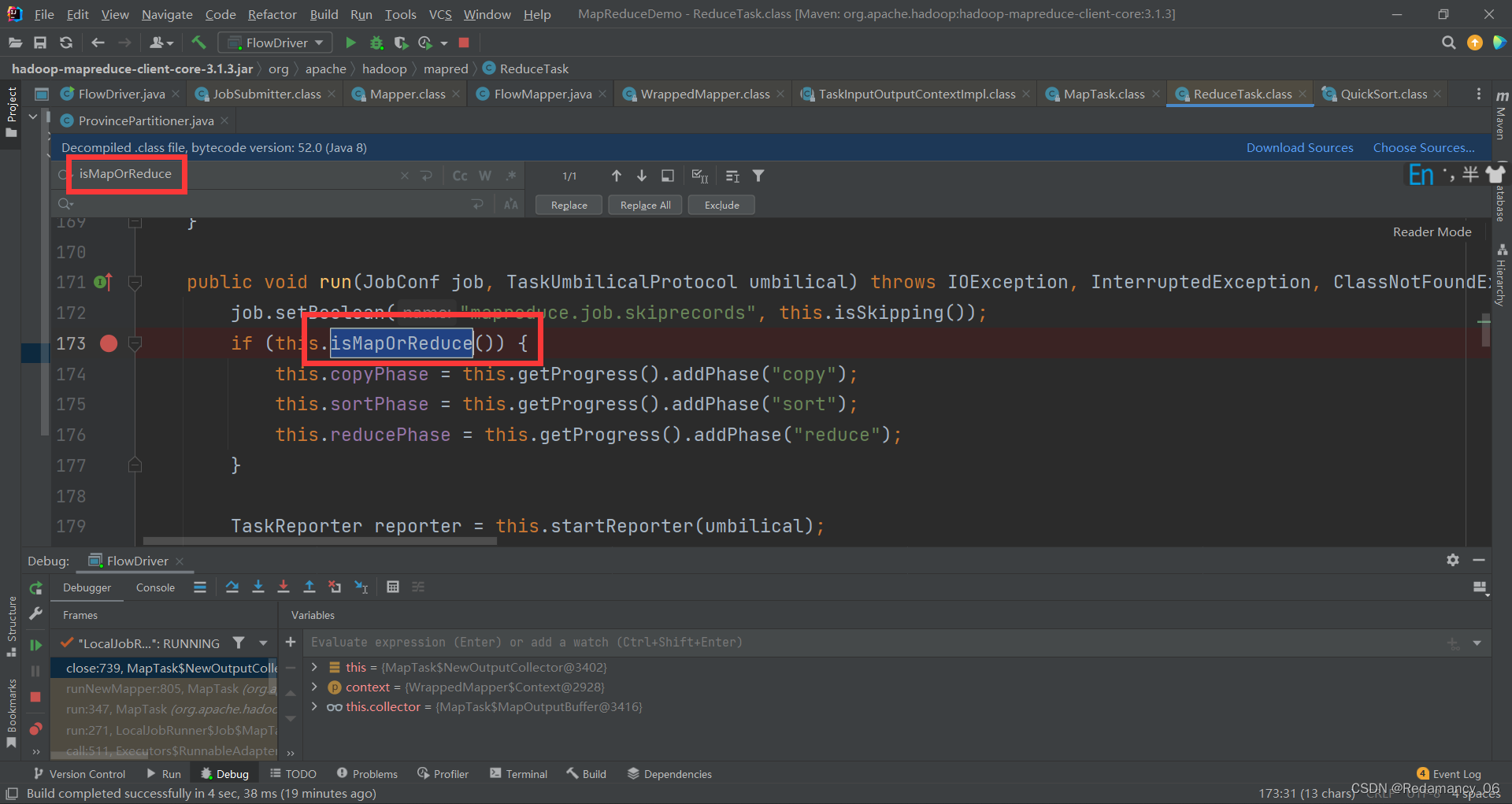Stop debugging via the debug sidebar red square
1512x804 pixels.
point(35,697)
